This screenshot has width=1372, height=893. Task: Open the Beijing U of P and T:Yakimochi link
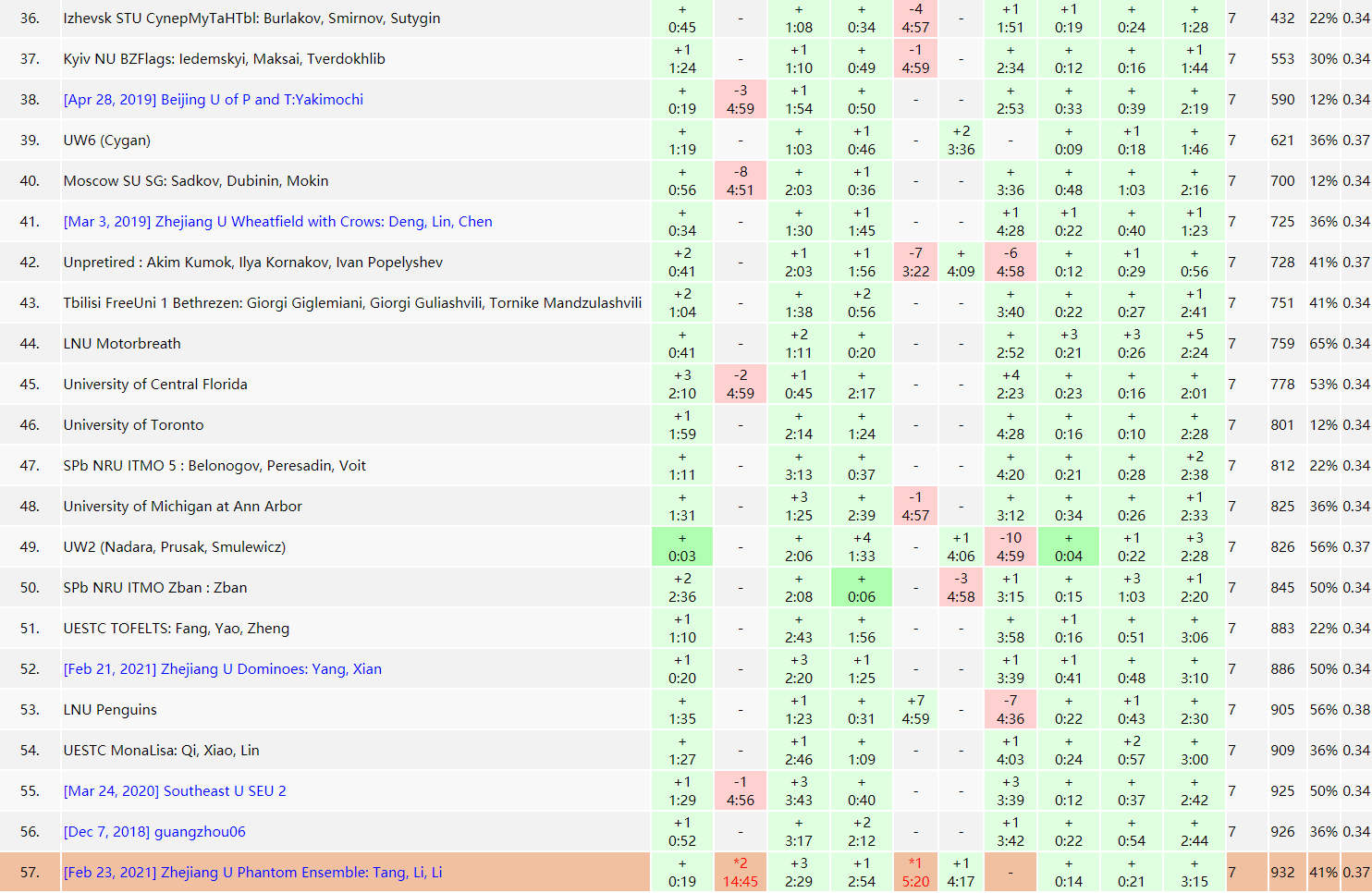[213, 100]
